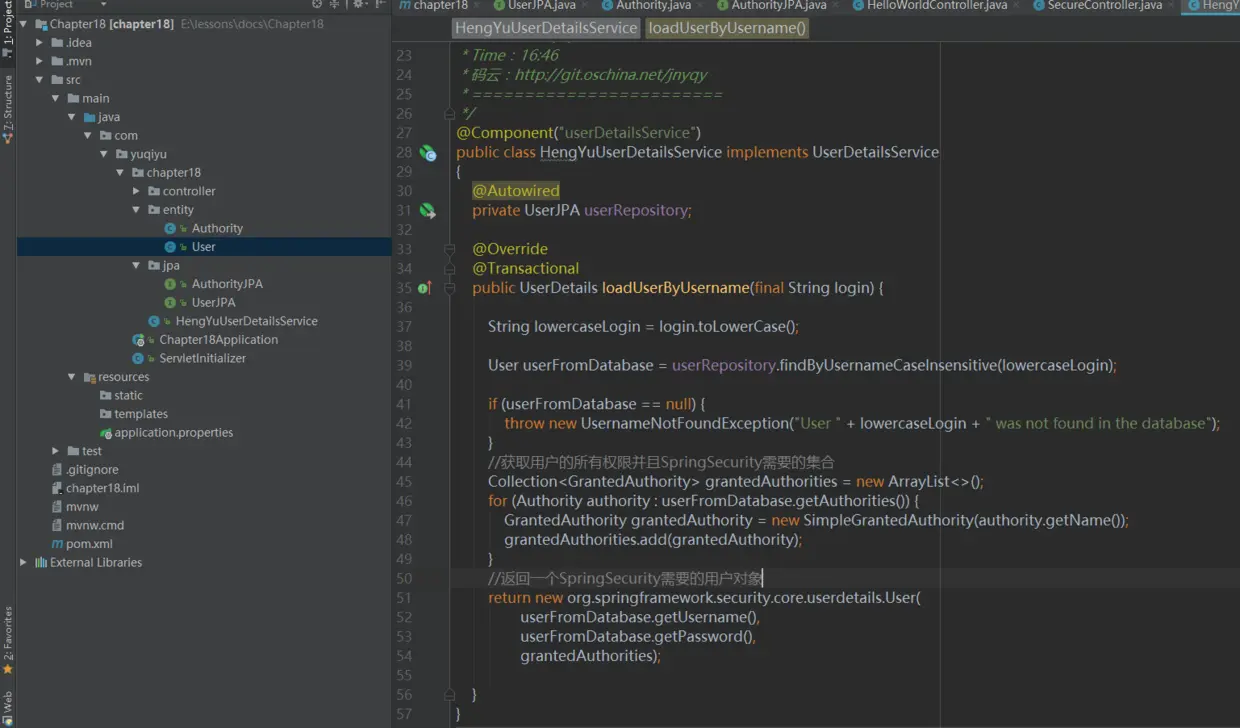Collapse the entity package folder
Image resolution: width=1240 pixels, height=728 pixels.
point(137,210)
